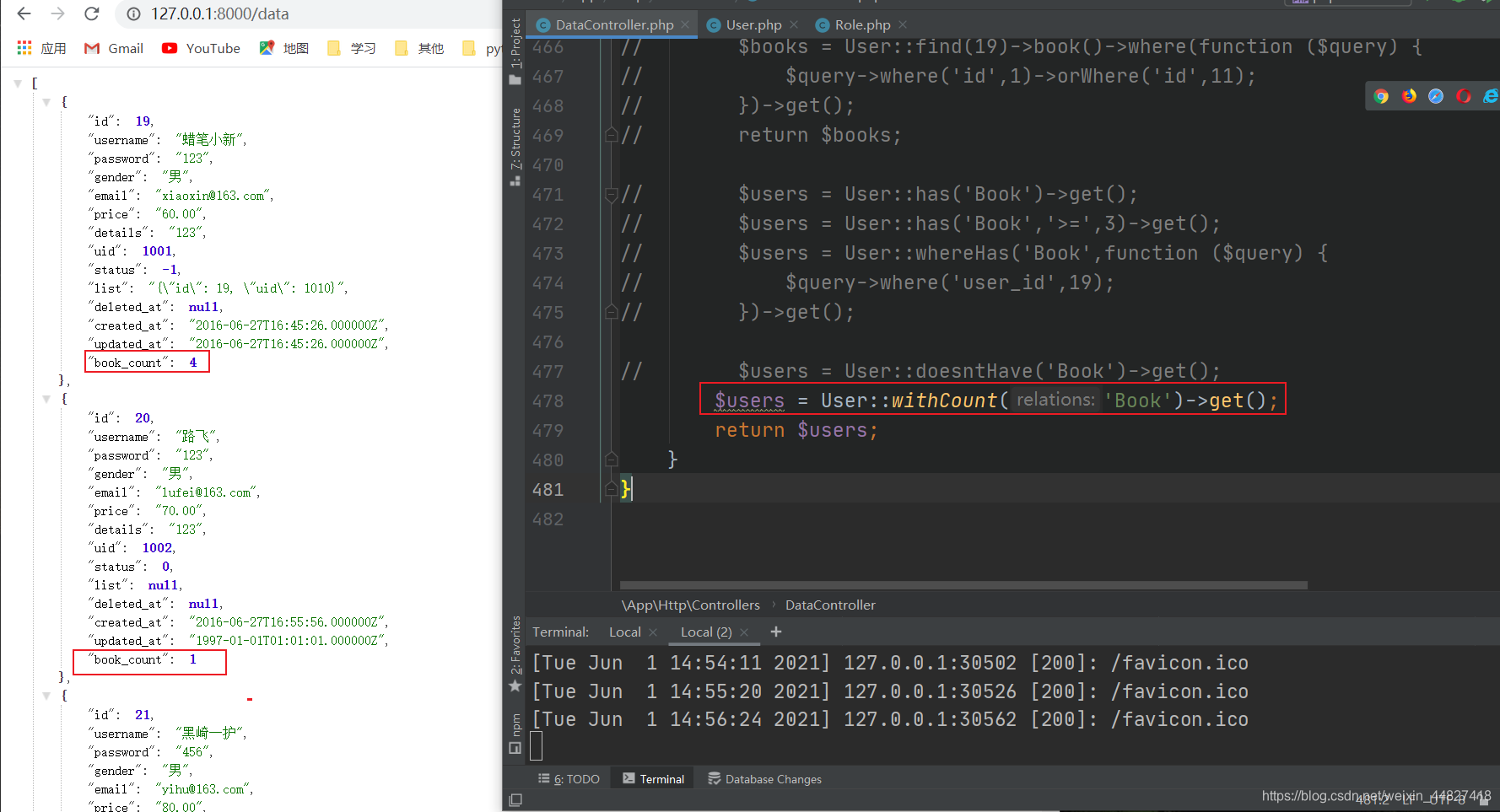1500x812 pixels.
Task: Preview in Firefox browser icon
Action: 1409,96
